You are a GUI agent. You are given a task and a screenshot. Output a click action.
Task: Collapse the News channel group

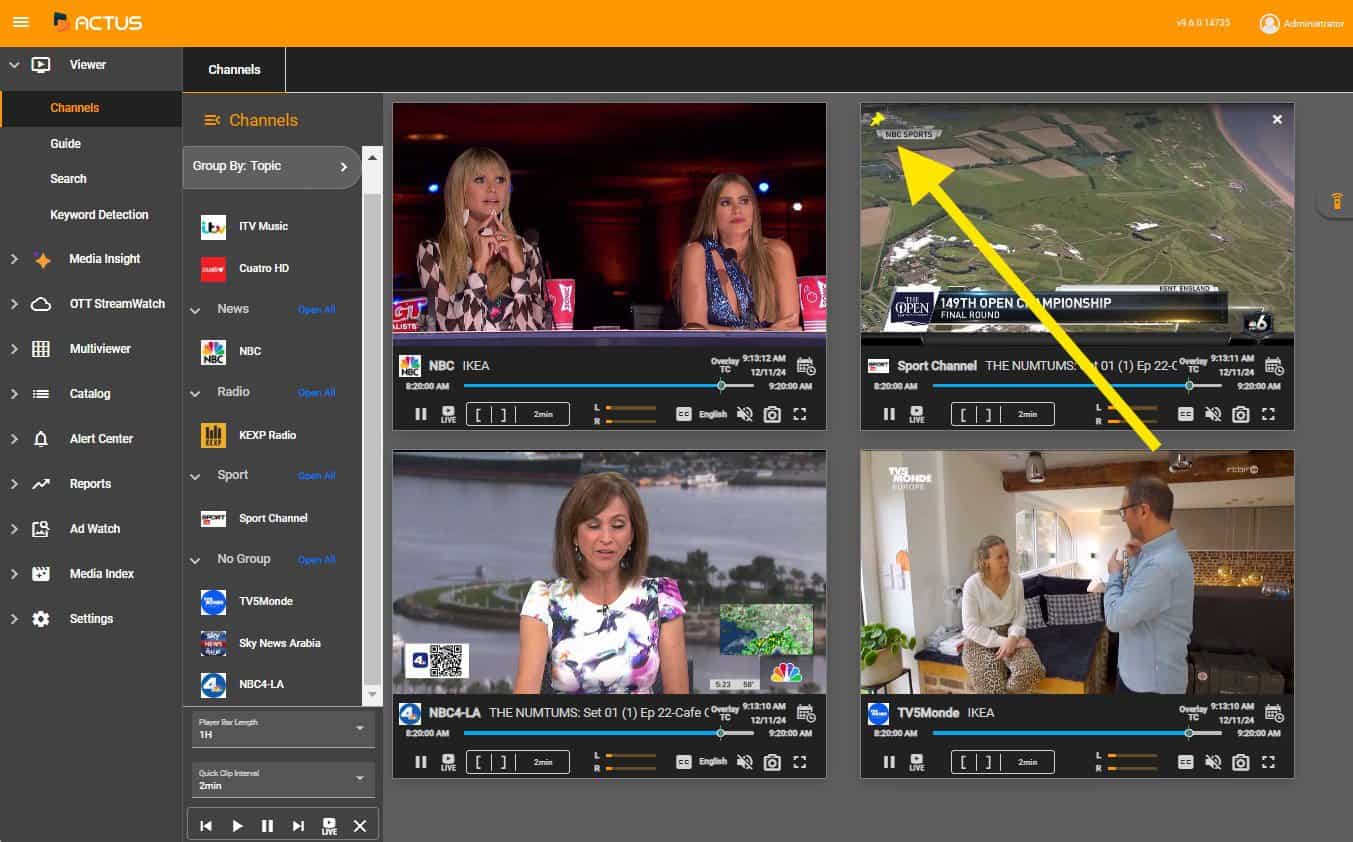click(x=196, y=310)
